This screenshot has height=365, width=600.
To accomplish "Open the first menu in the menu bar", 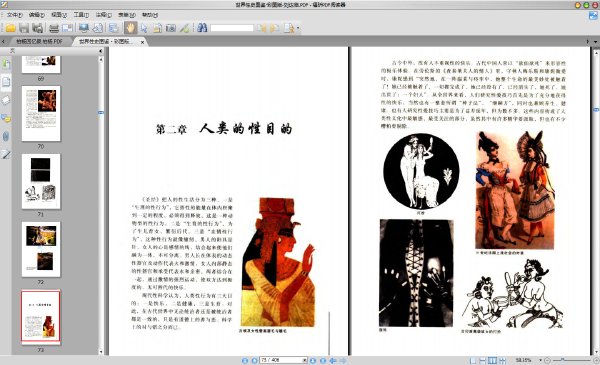I will pyautogui.click(x=14, y=15).
